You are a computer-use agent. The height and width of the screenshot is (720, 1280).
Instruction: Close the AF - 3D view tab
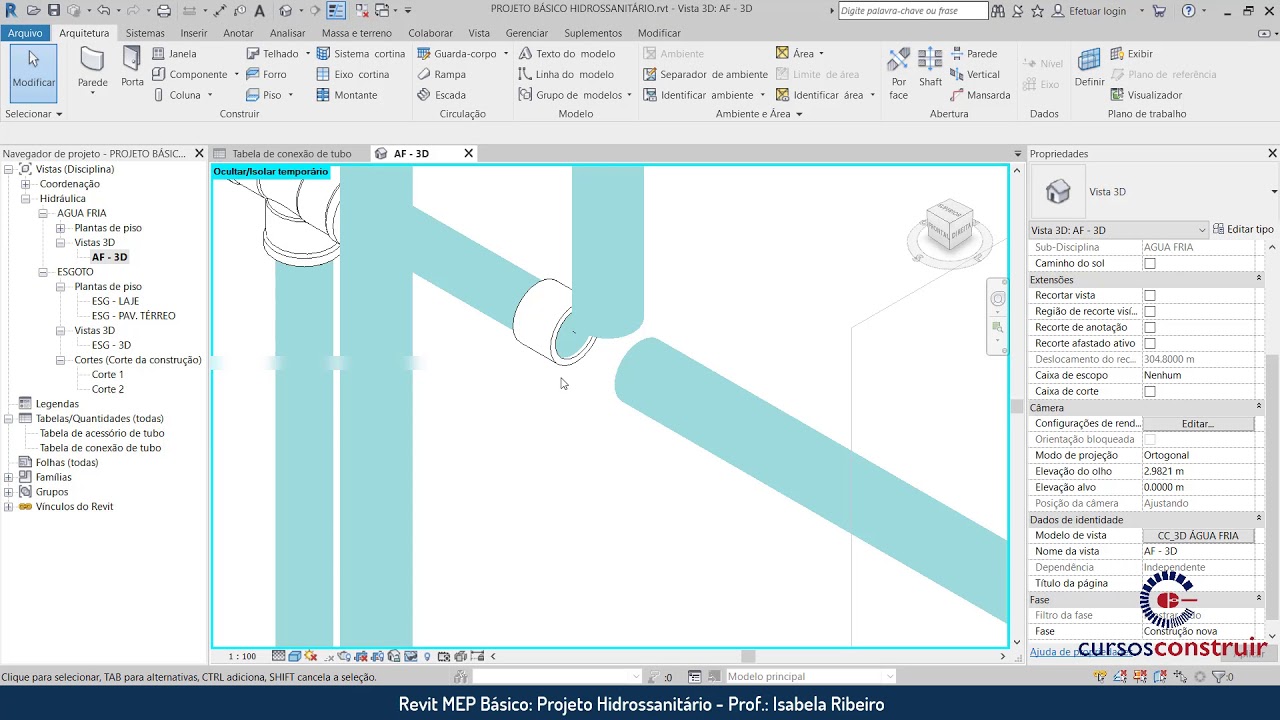(468, 154)
